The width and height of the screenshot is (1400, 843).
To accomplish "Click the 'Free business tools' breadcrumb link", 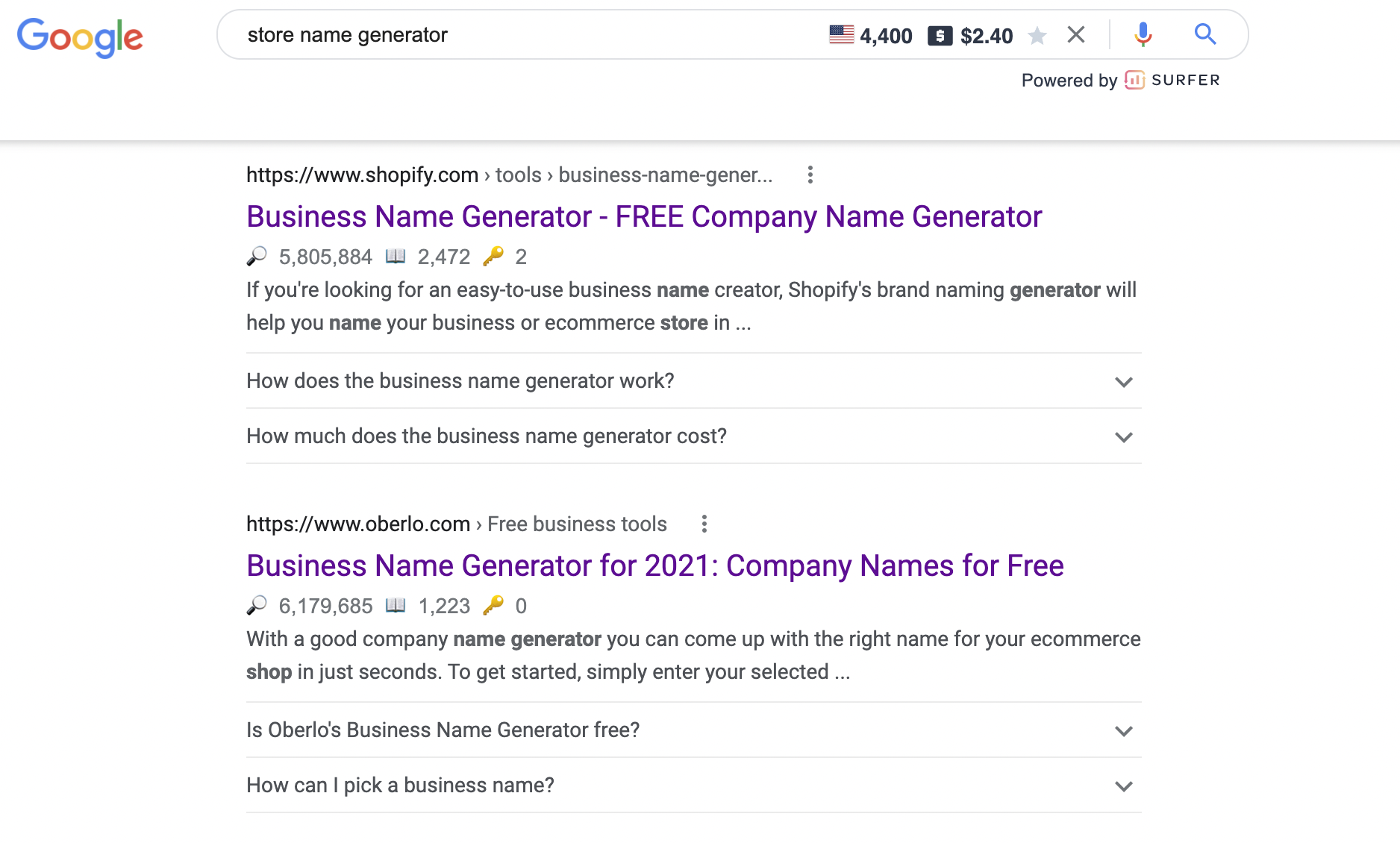I will (x=576, y=524).
